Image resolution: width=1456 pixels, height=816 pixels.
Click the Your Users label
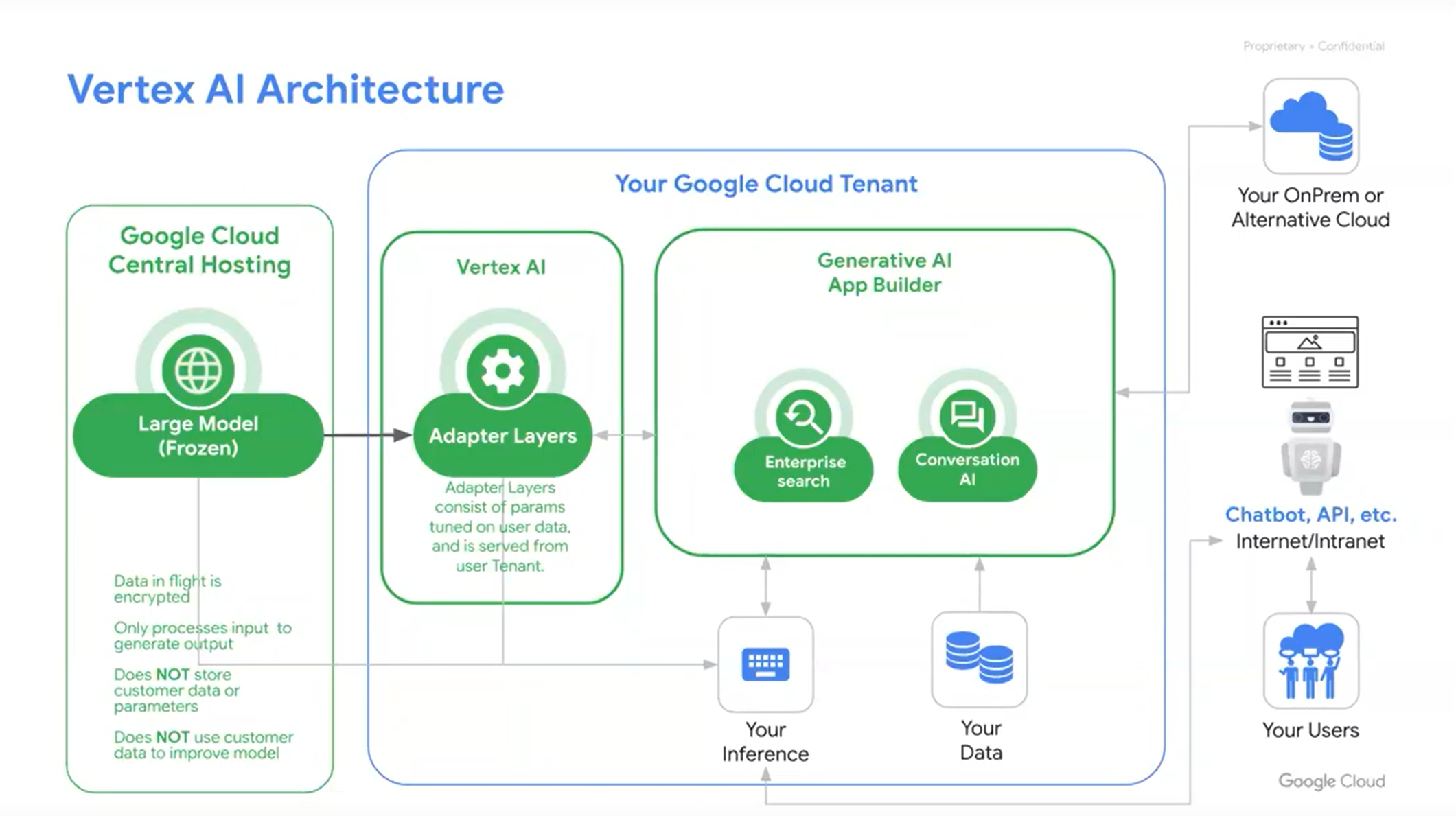(x=1310, y=730)
